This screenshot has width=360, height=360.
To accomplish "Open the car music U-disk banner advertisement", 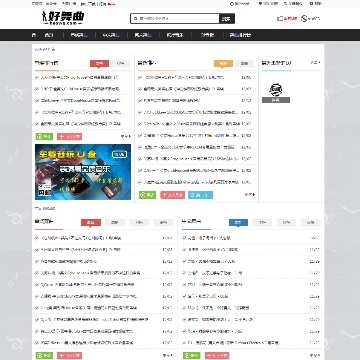I will click(83, 172).
